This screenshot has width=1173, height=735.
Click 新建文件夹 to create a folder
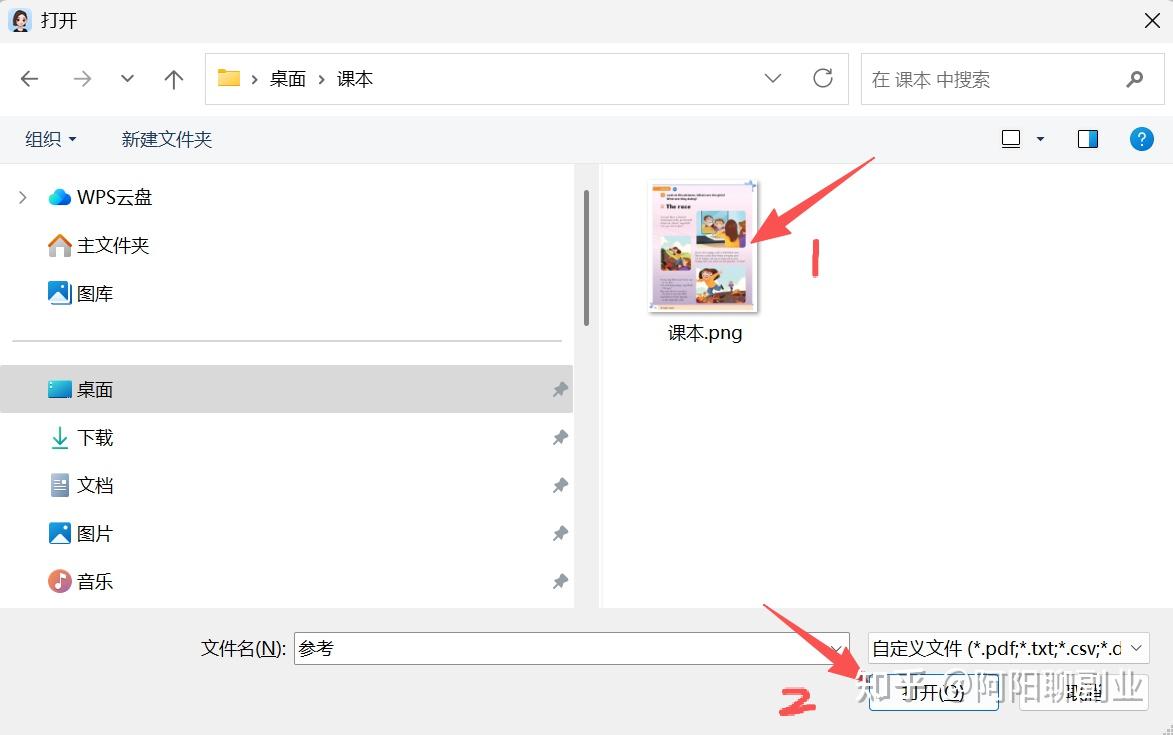167,139
